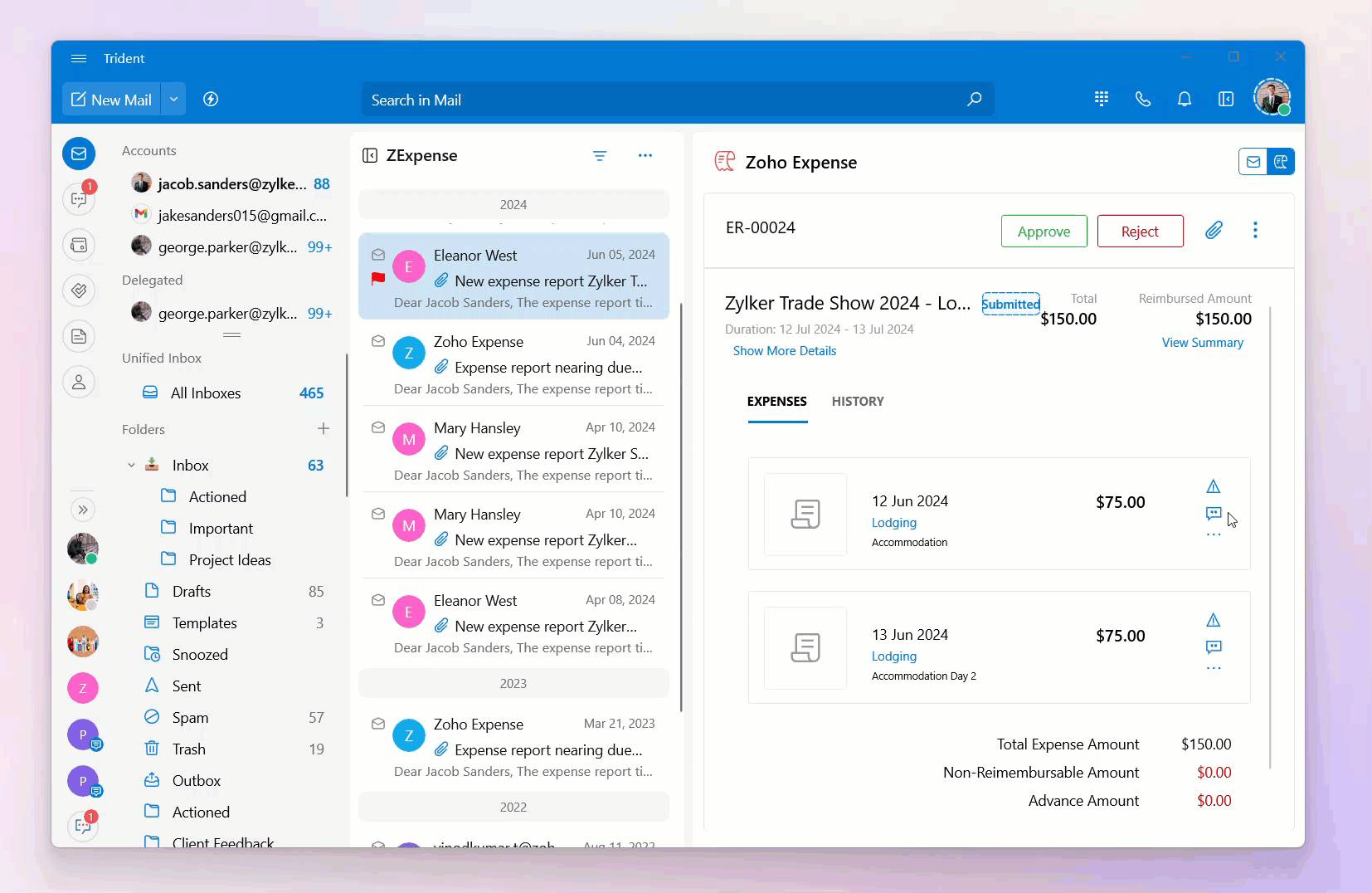Open the 13 Jun expense receipt thumbnail
1372x893 pixels.
pos(805,647)
